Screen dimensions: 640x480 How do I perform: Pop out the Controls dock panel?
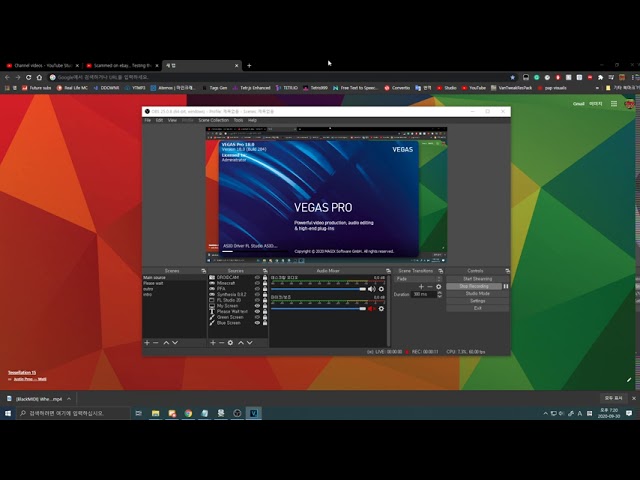click(x=507, y=271)
